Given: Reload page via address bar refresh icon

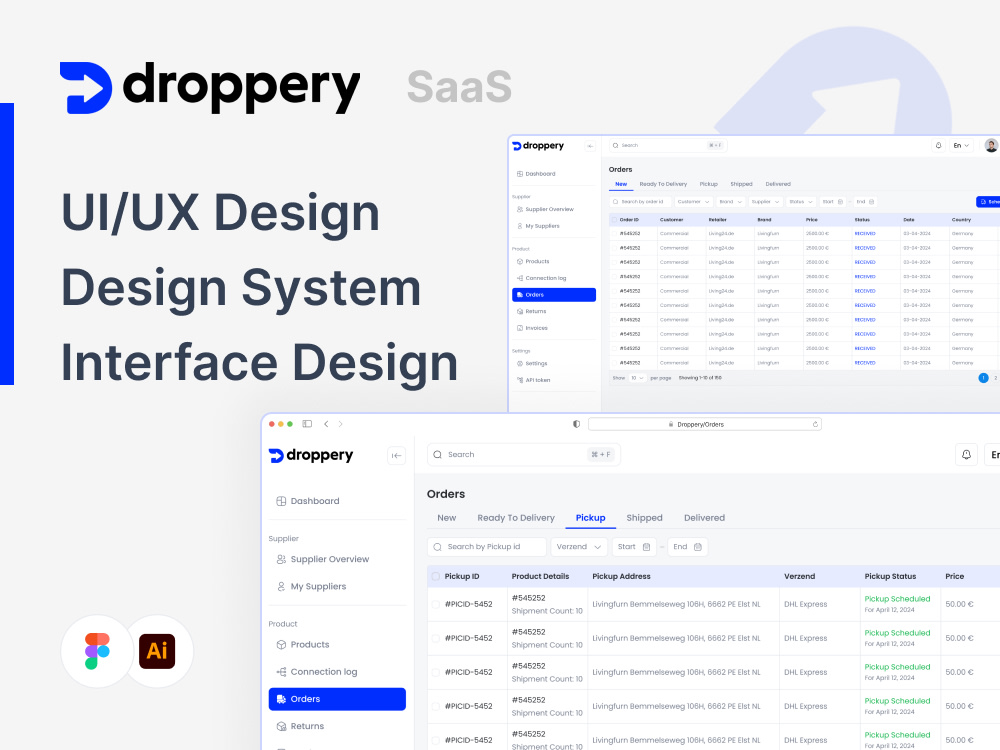Looking at the screenshot, I should point(815,424).
